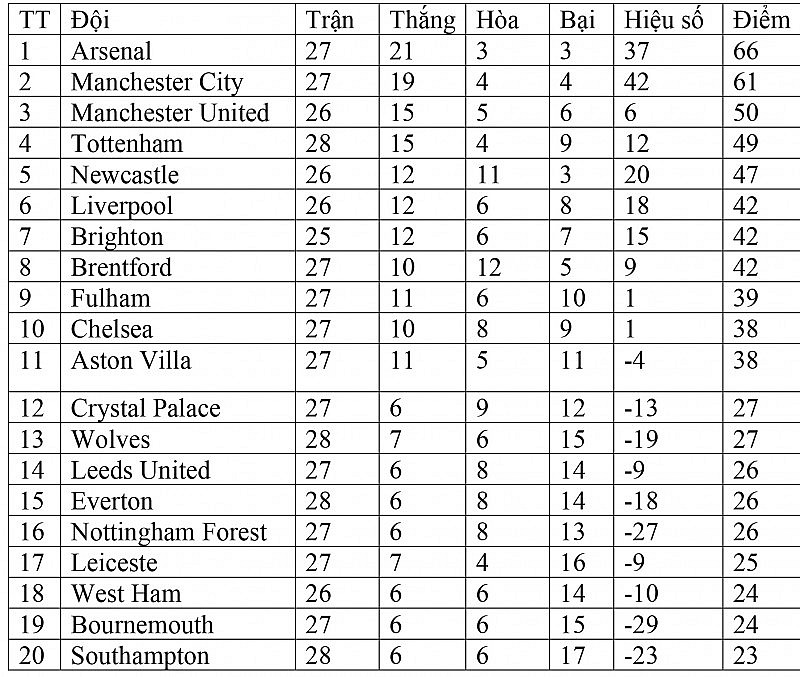Click the Brighton team cell
800x677 pixels.
116,237
